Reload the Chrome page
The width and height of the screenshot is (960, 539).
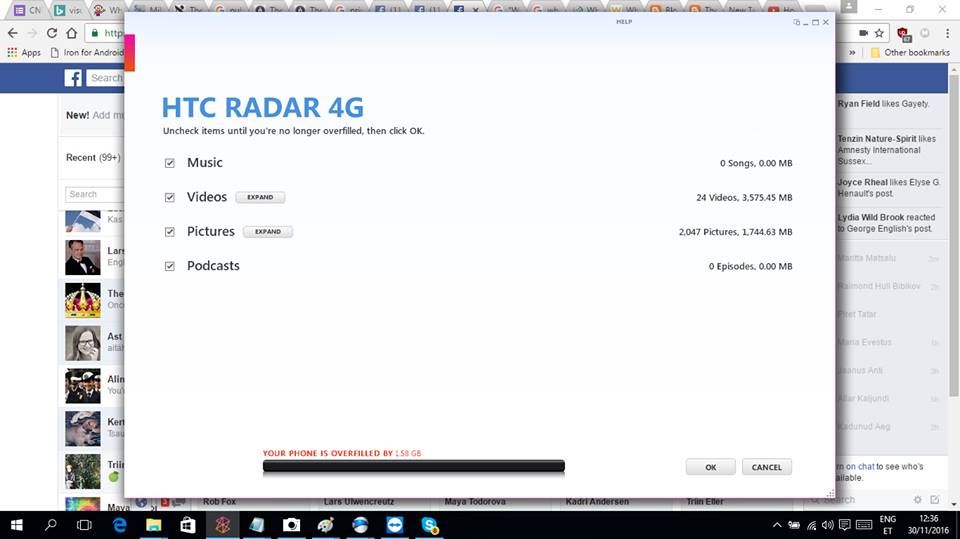[52, 33]
